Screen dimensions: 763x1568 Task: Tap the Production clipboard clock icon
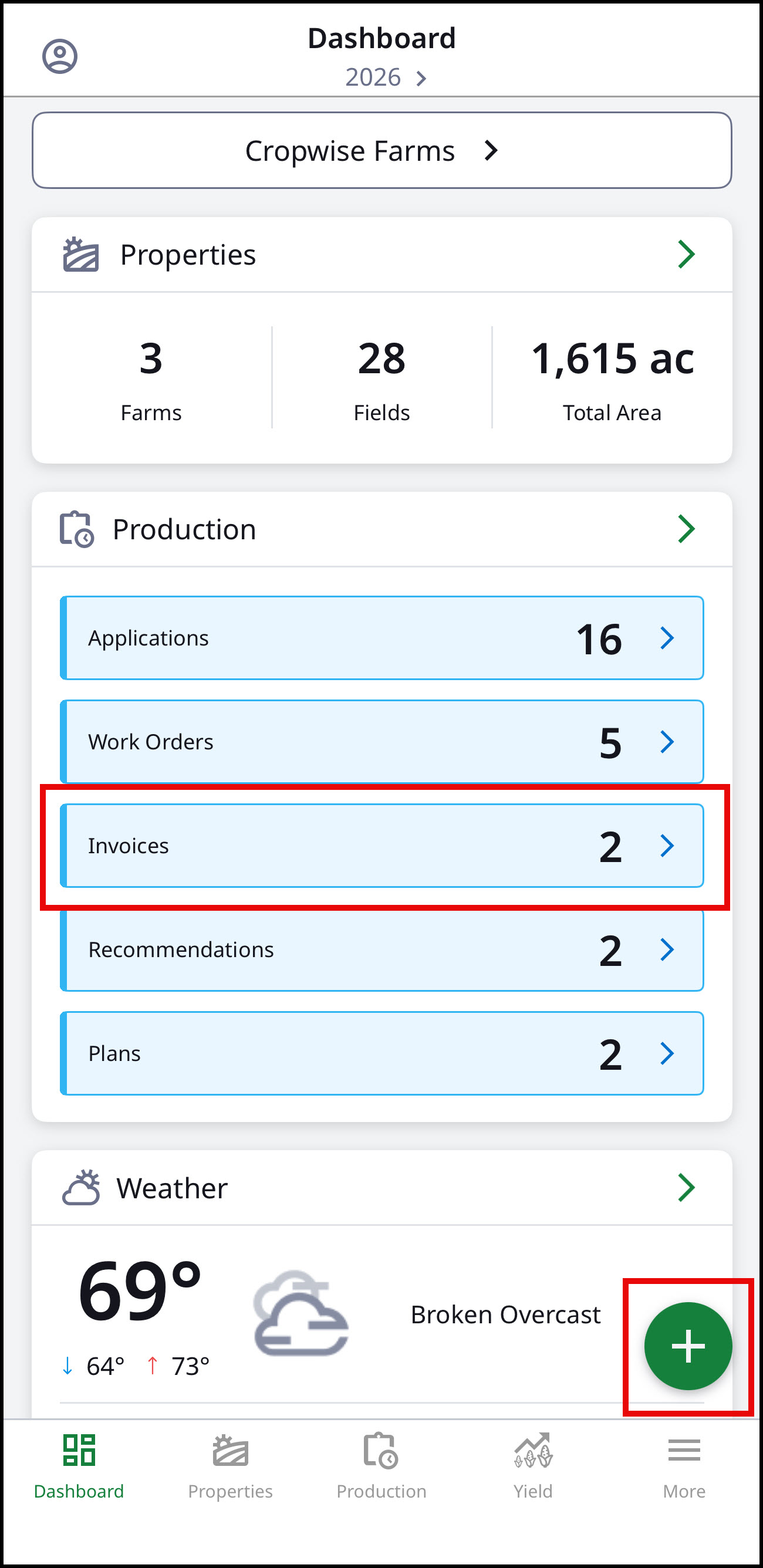77,529
